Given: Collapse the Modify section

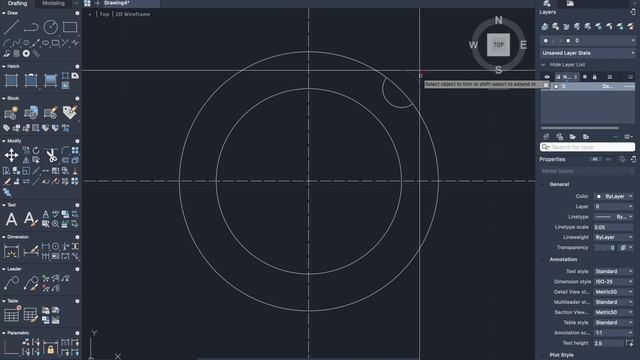Looking at the screenshot, I should [x=4, y=141].
